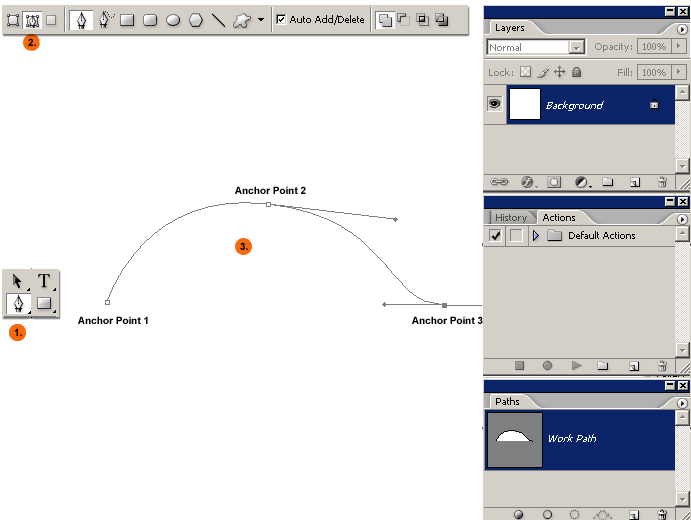Fill path with foreground color button
The height and width of the screenshot is (520, 691).
pos(519,514)
